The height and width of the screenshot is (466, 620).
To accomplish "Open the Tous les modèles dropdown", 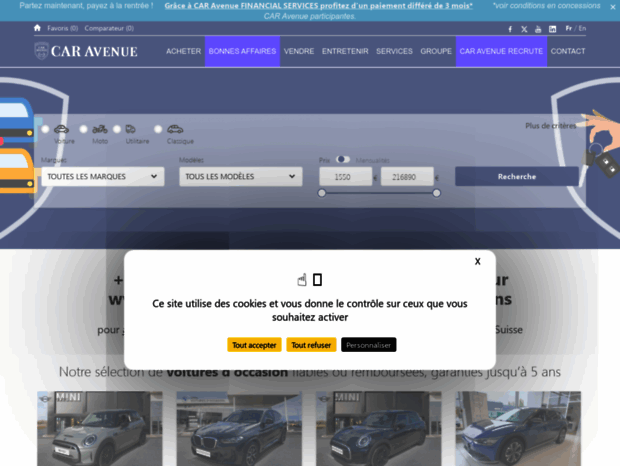I will click(241, 177).
